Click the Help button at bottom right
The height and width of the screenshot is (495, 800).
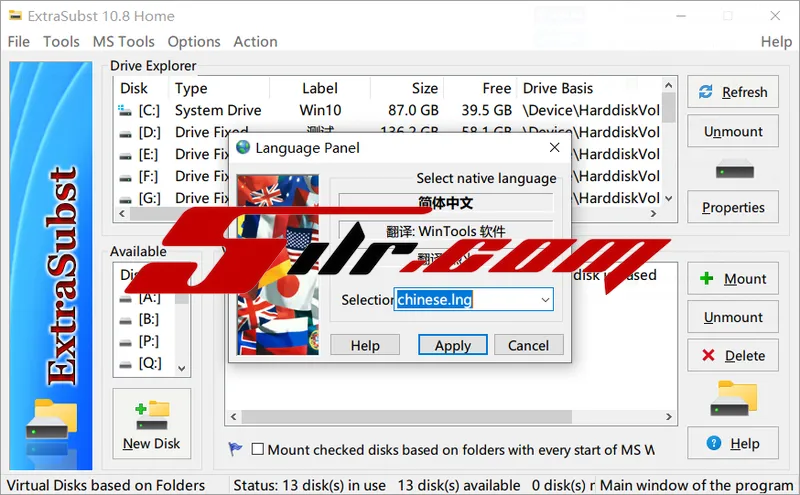[733, 443]
